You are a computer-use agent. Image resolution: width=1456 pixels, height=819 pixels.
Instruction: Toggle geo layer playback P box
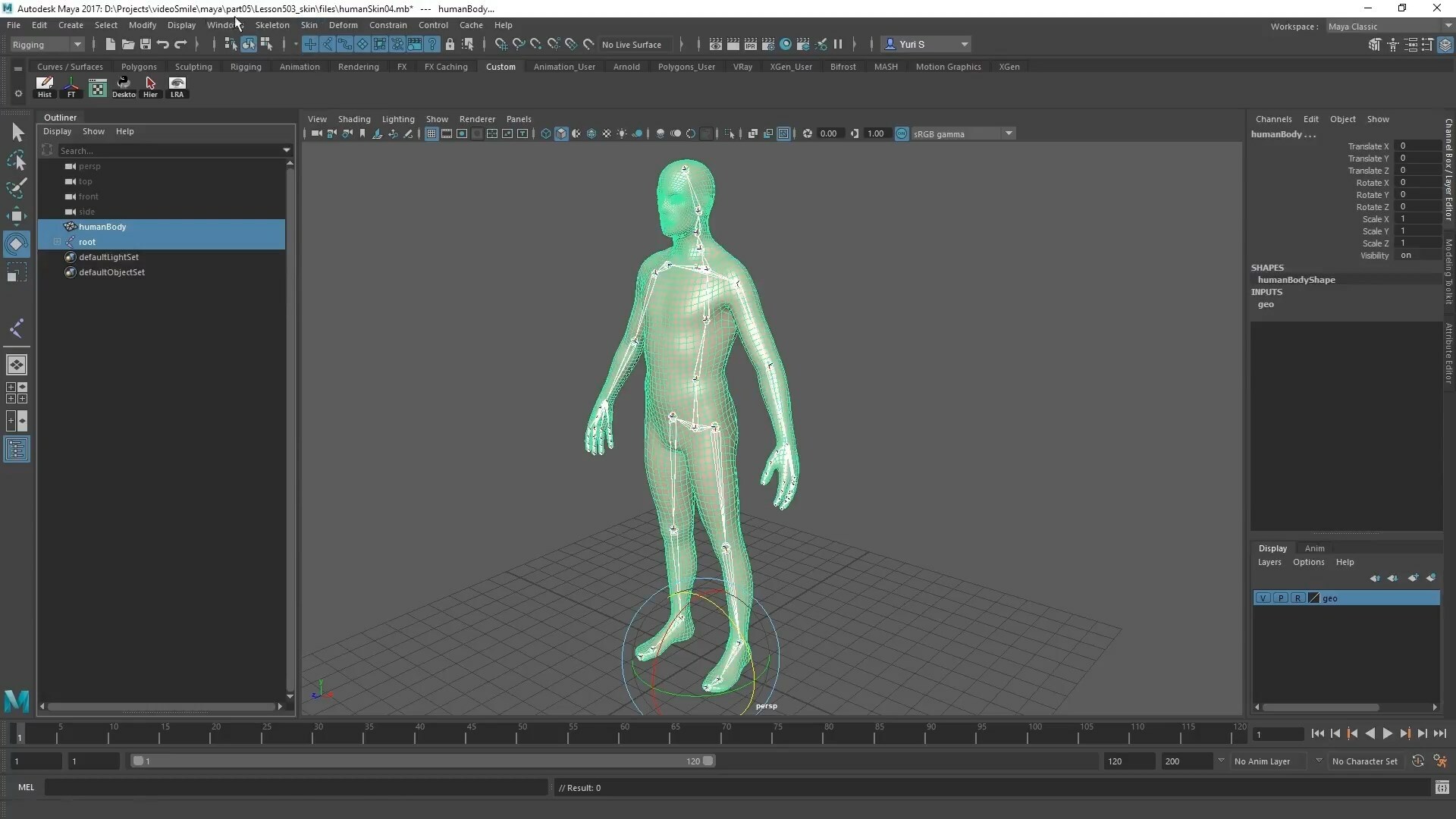click(x=1281, y=598)
